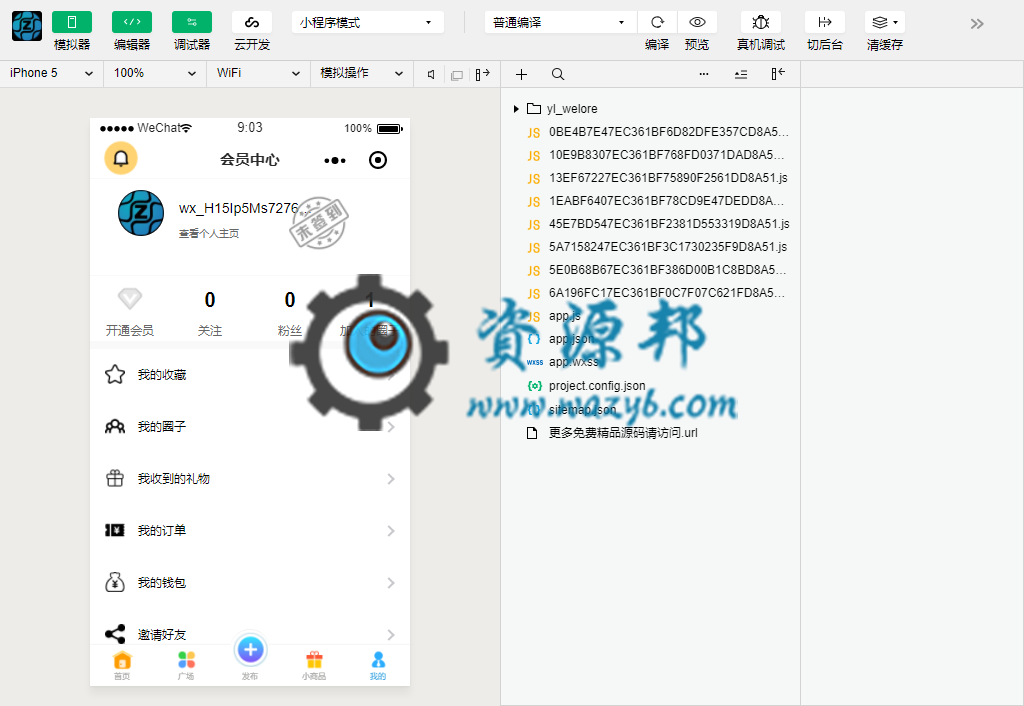The height and width of the screenshot is (706, 1024).
Task: Open 我的圈子 circles row
Action: point(250,427)
